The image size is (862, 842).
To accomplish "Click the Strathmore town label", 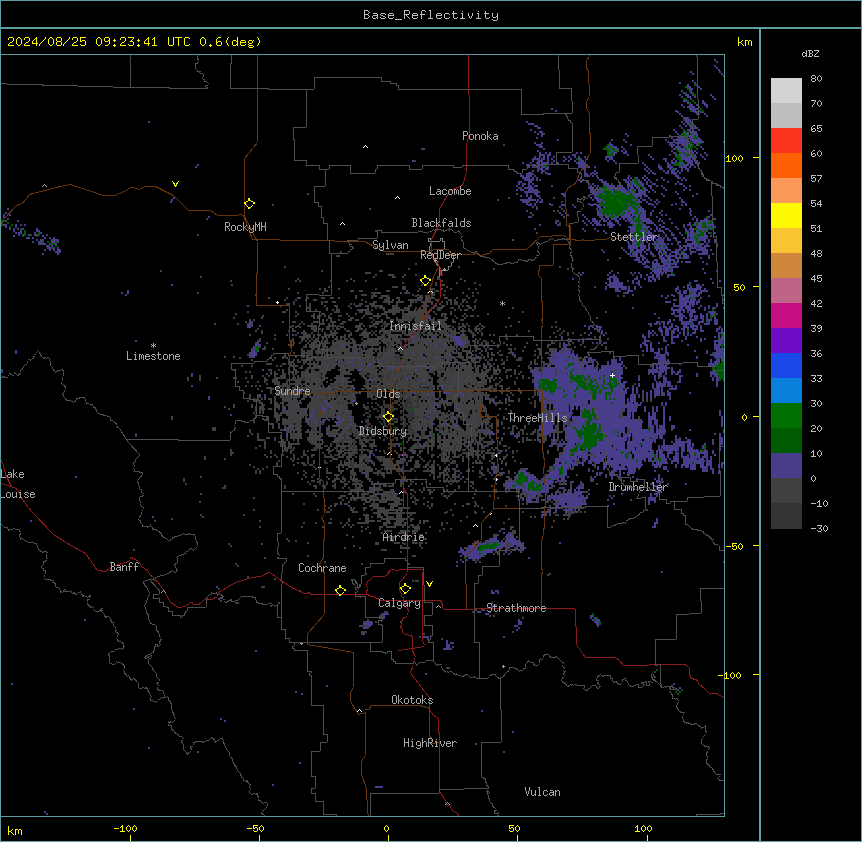I will (516, 608).
